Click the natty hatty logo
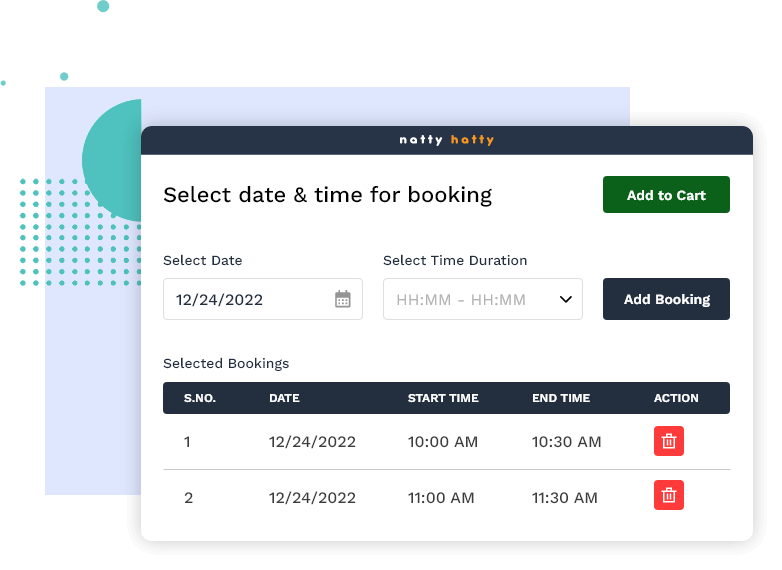This screenshot has height=570, width=782. pyautogui.click(x=446, y=140)
